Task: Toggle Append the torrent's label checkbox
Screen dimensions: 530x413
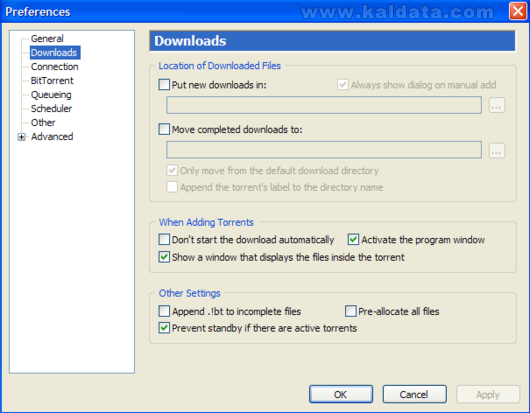Action: (172, 187)
